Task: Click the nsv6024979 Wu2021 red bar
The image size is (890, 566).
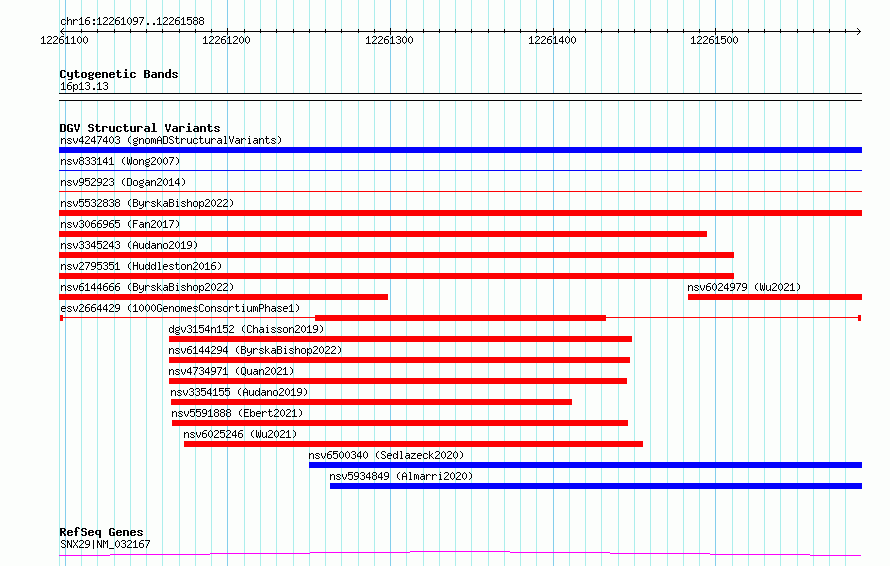Action: tap(775, 297)
